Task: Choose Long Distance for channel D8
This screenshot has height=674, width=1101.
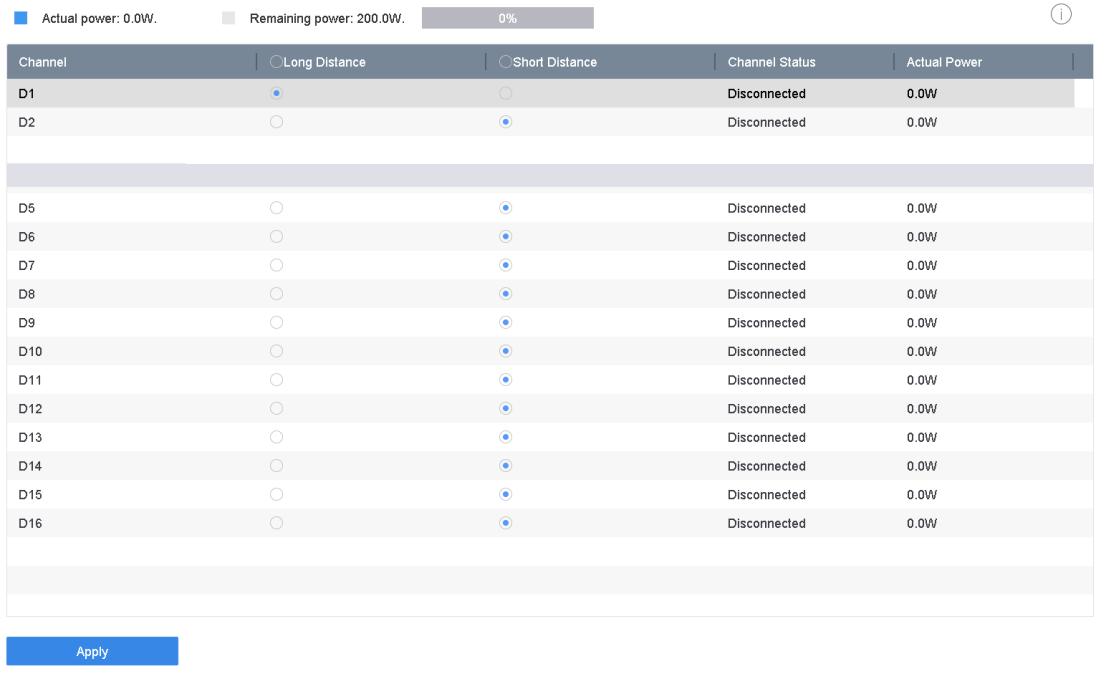Action: tap(277, 294)
